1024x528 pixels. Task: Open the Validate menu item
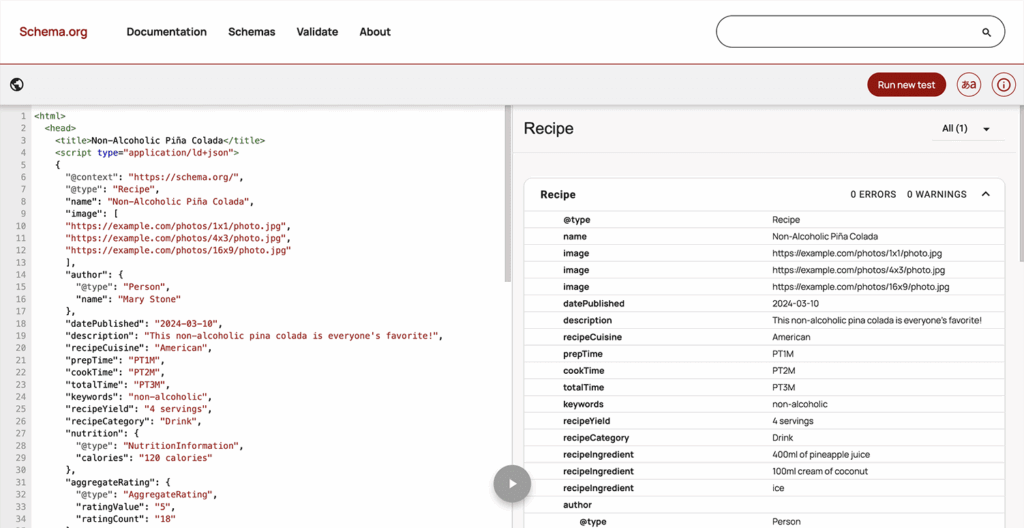[317, 31]
